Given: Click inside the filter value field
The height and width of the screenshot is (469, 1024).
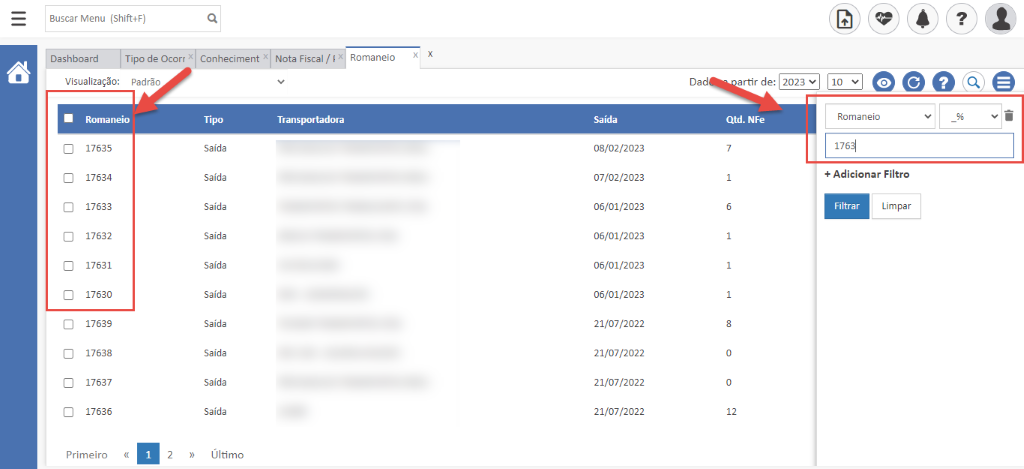Looking at the screenshot, I should click(918, 146).
